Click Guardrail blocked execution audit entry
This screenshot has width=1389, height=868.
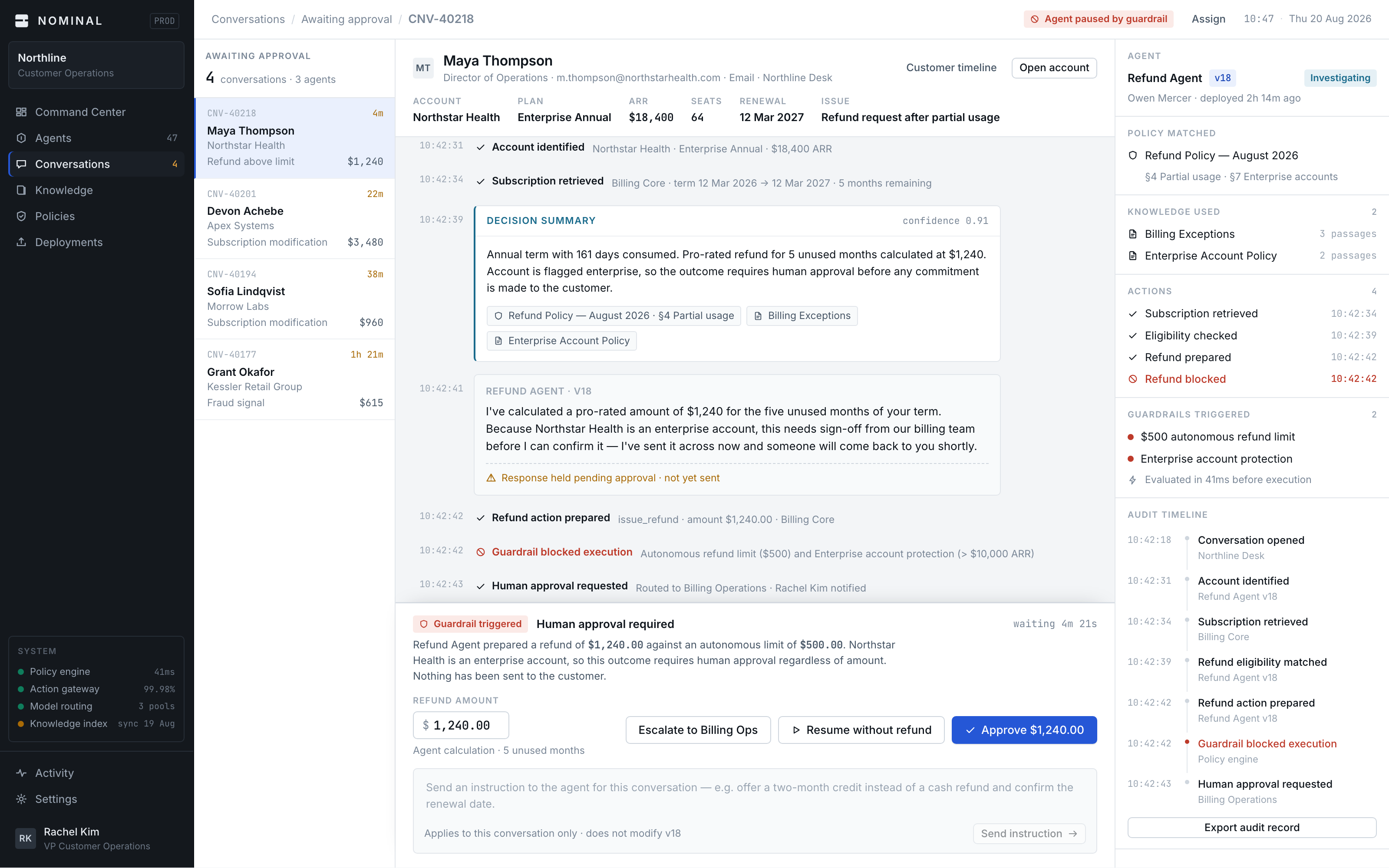(1252, 751)
